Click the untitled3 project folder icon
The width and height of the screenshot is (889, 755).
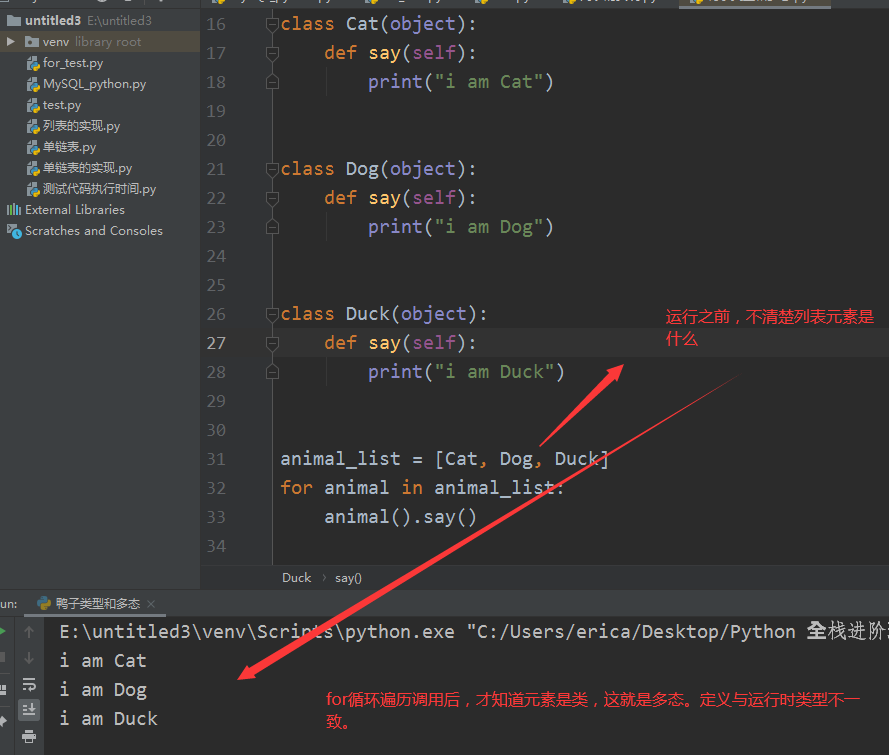pos(14,21)
